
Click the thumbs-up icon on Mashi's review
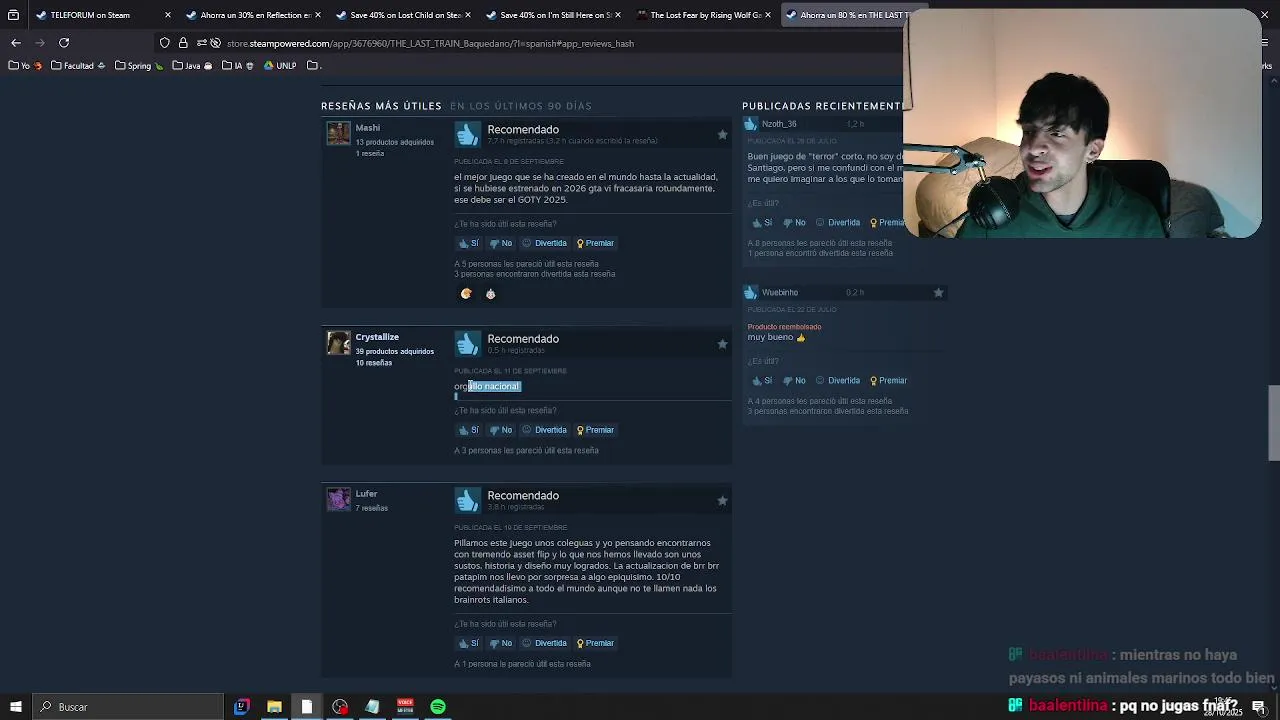(x=467, y=134)
